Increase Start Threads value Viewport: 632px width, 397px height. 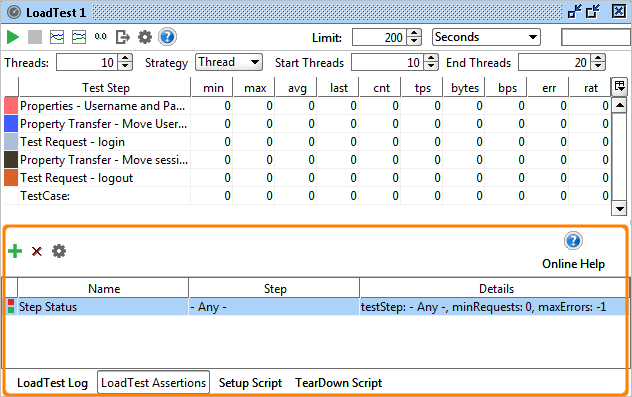[x=431, y=58]
